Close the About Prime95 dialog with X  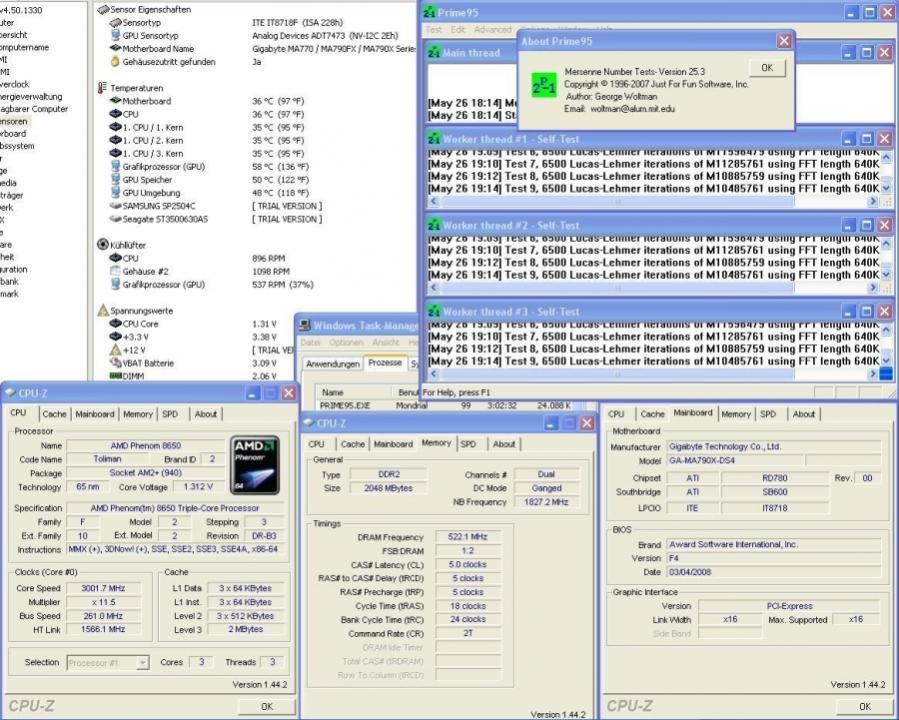pos(784,41)
